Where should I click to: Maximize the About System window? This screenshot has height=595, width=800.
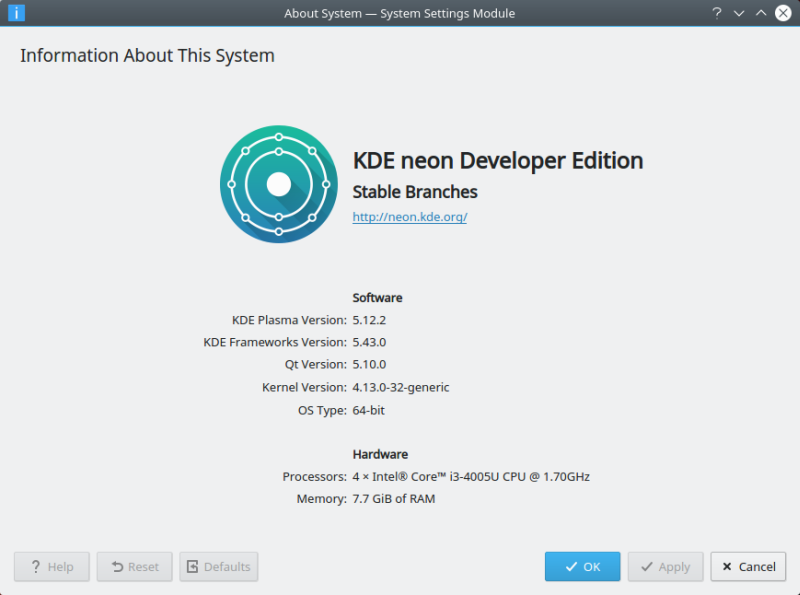click(760, 13)
